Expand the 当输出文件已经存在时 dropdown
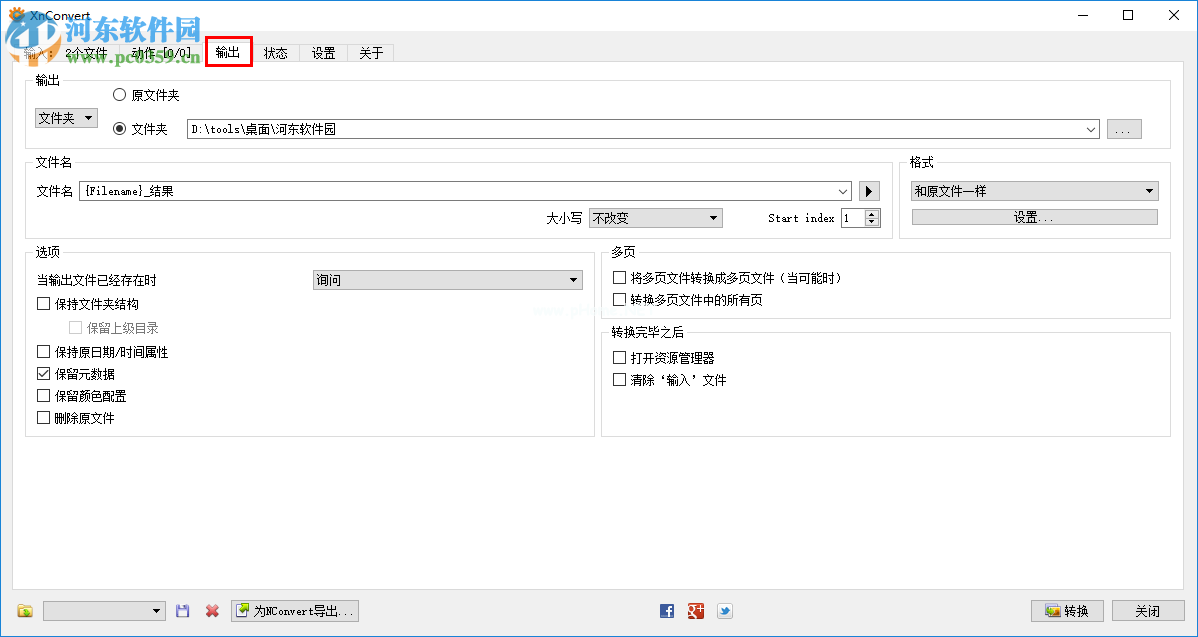 [447, 280]
